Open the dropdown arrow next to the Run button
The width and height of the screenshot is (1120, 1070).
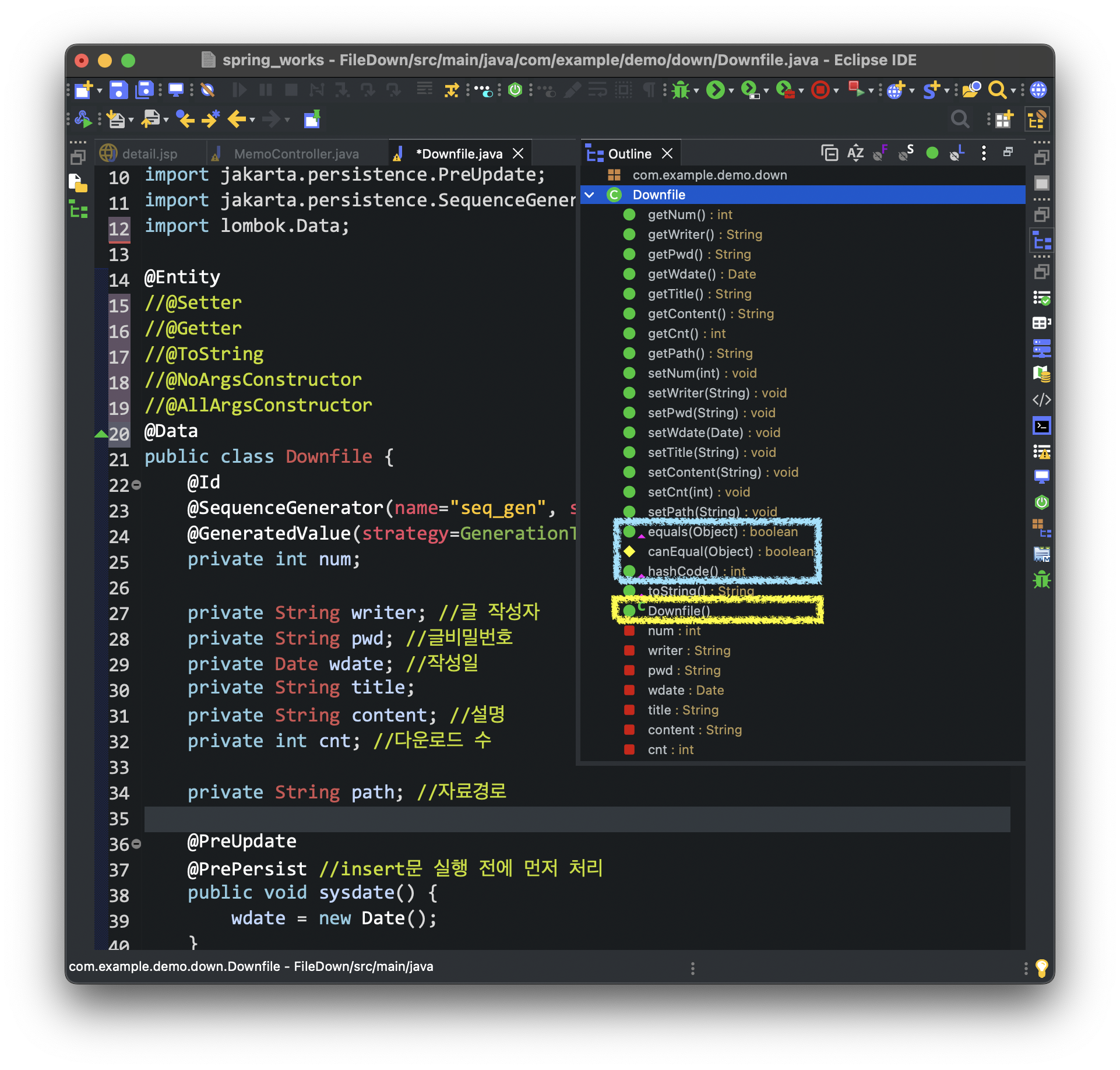coord(731,91)
